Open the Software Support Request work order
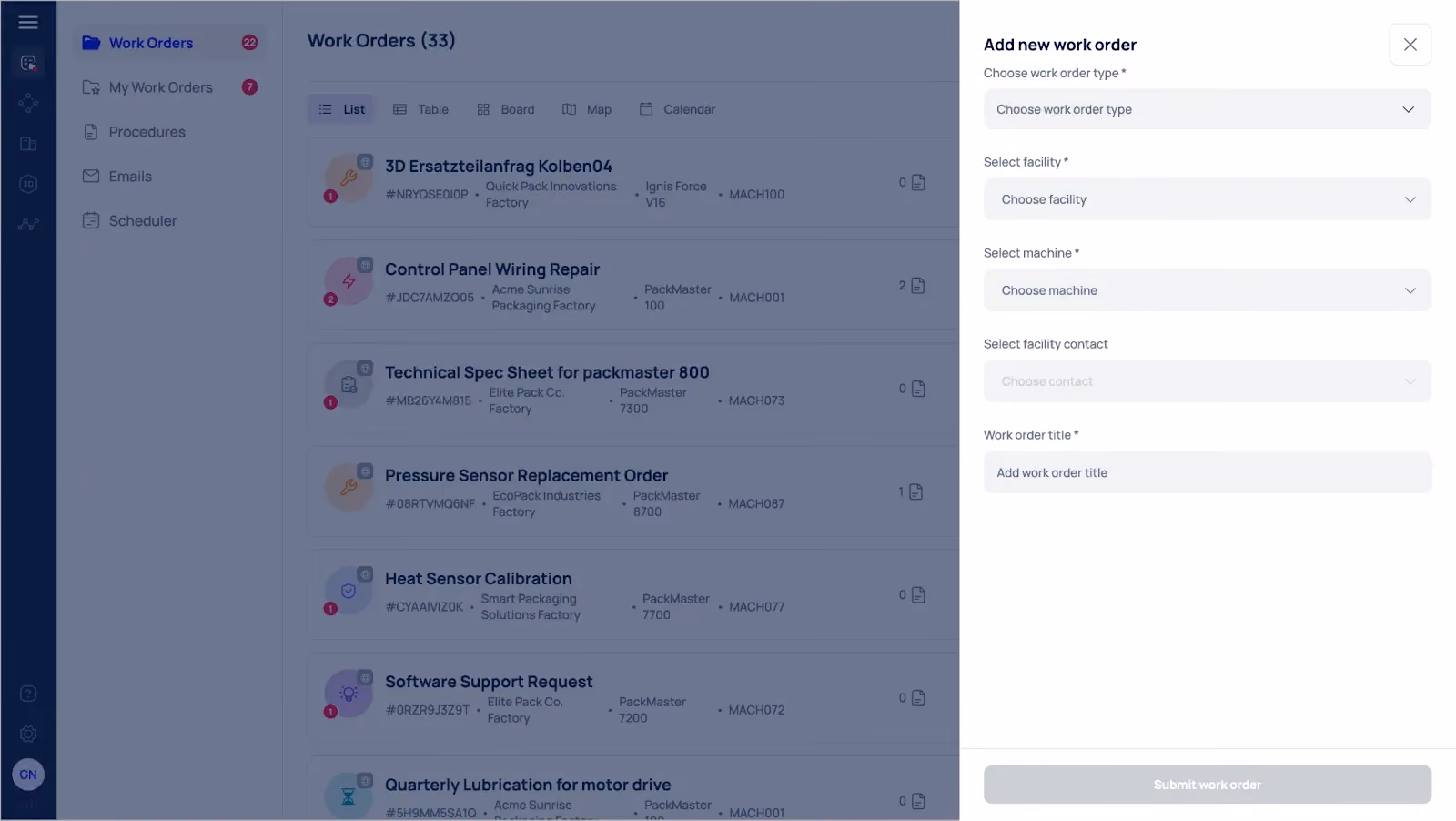Screen dimensions: 1456x821 (x=489, y=682)
